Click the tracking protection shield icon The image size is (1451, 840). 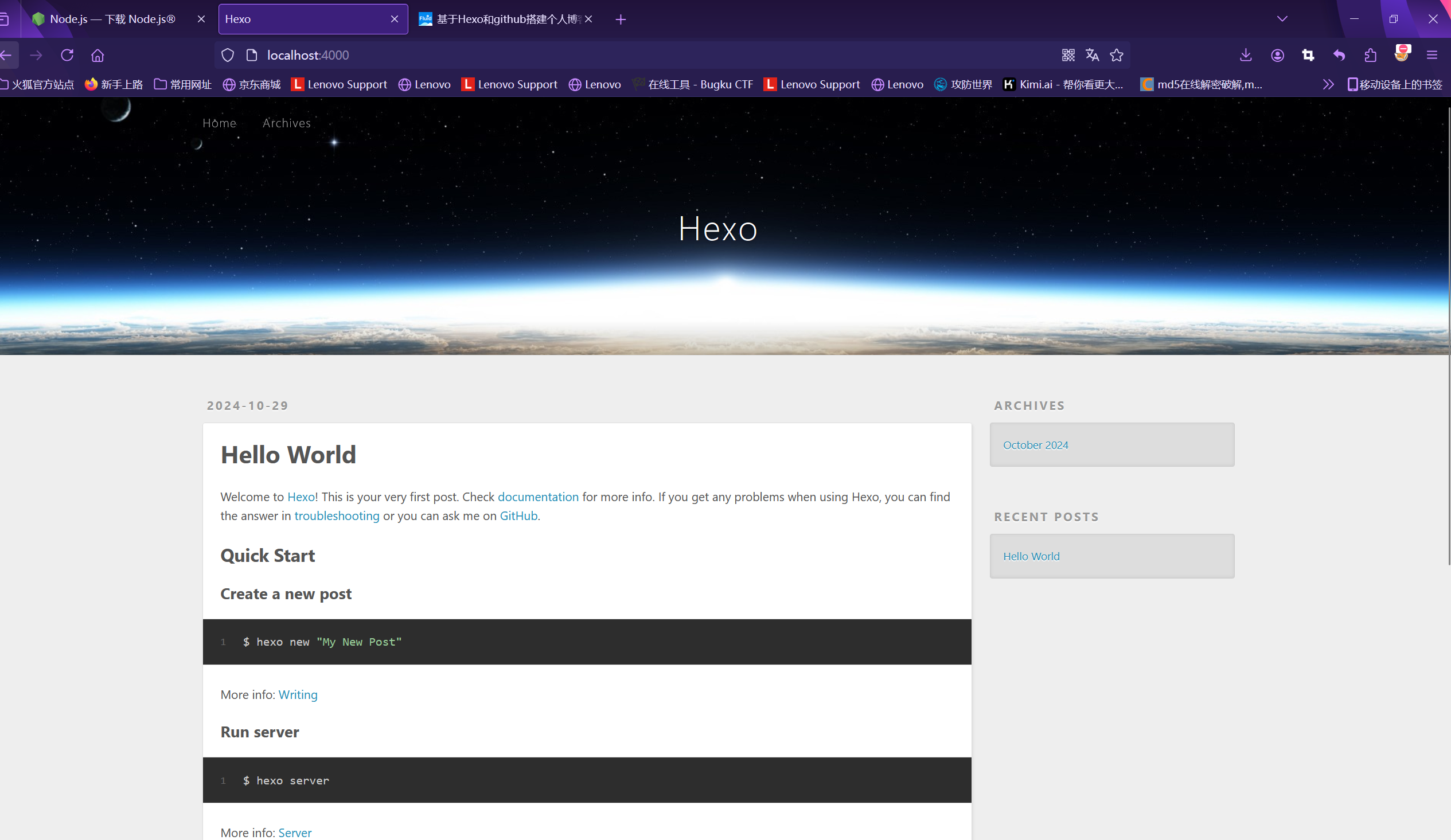[228, 55]
